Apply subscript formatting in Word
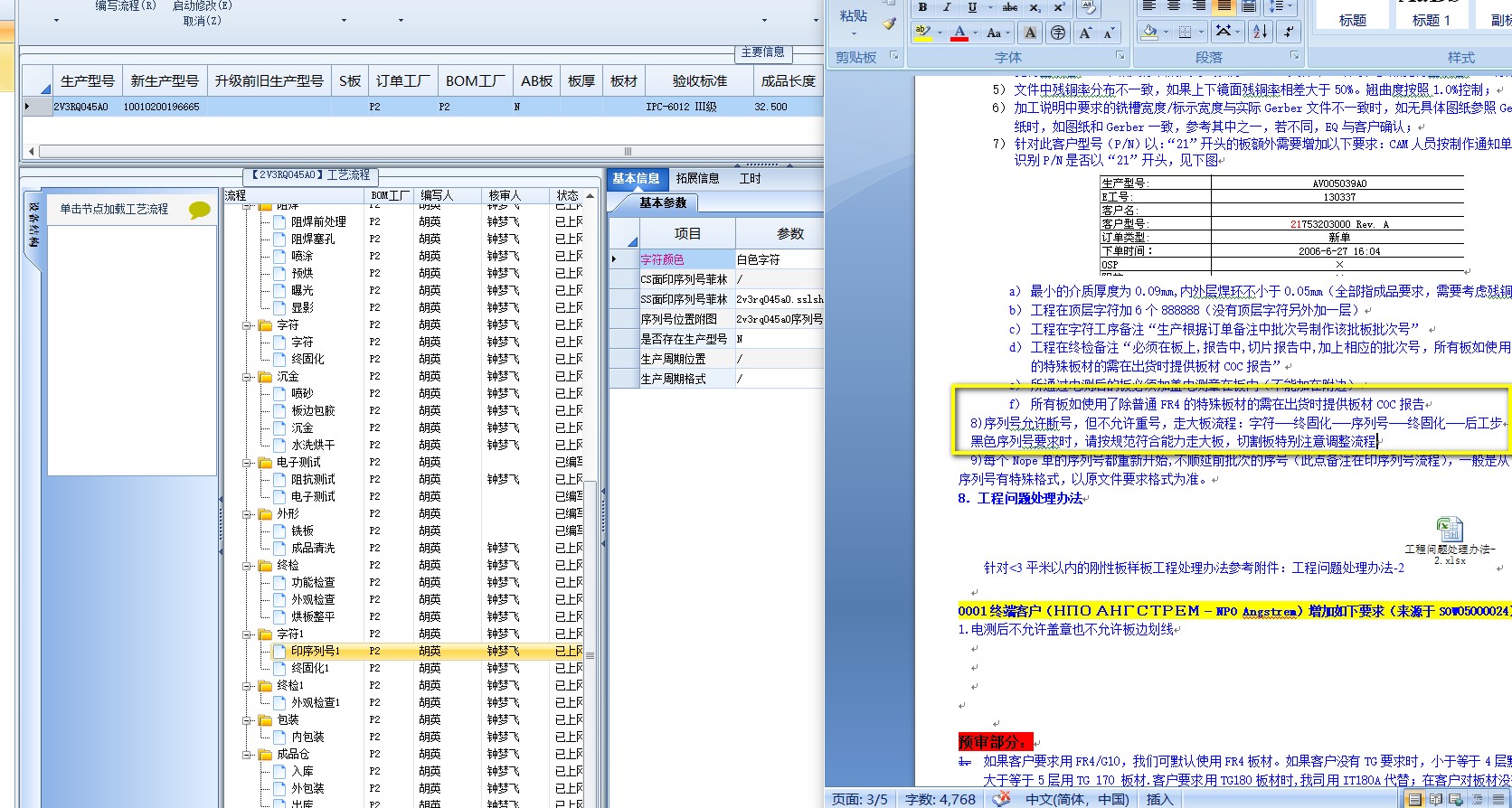 1035,6
